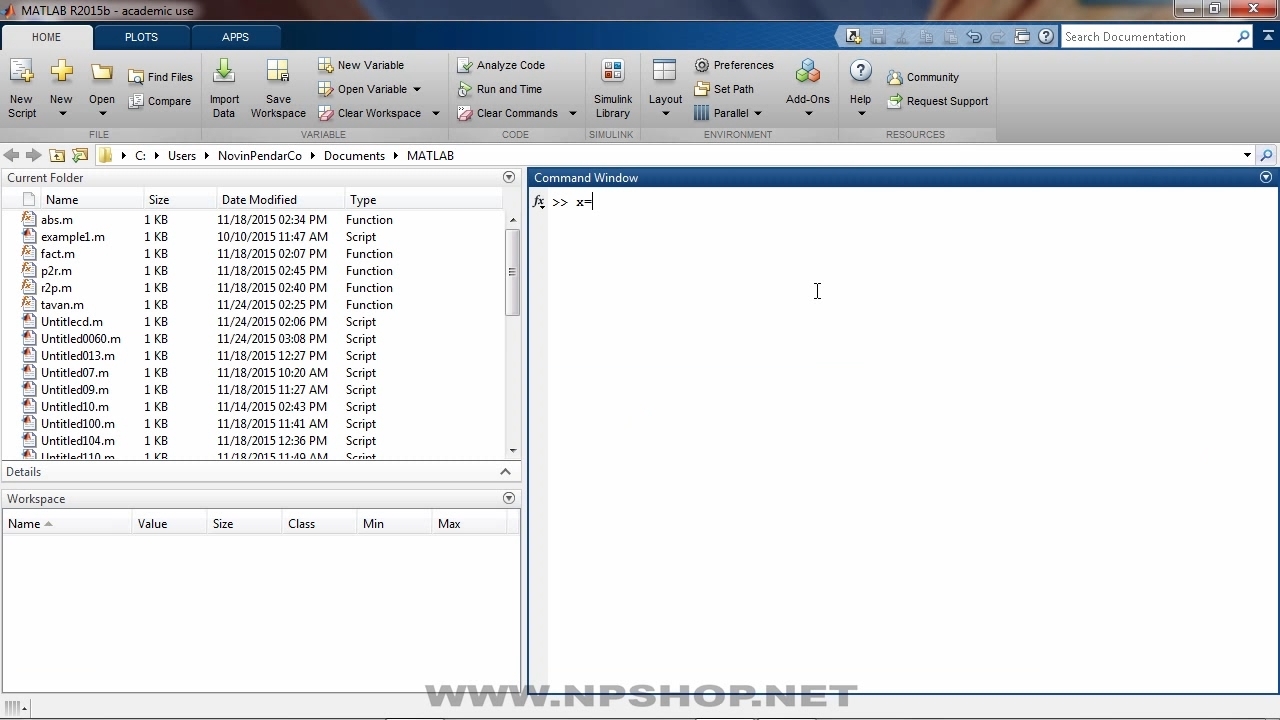Expand the Parallel dropdown menu
The height and width of the screenshot is (720, 1280).
758,113
